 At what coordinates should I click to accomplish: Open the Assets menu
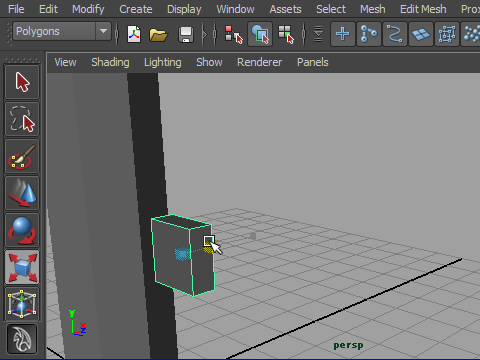point(285,9)
